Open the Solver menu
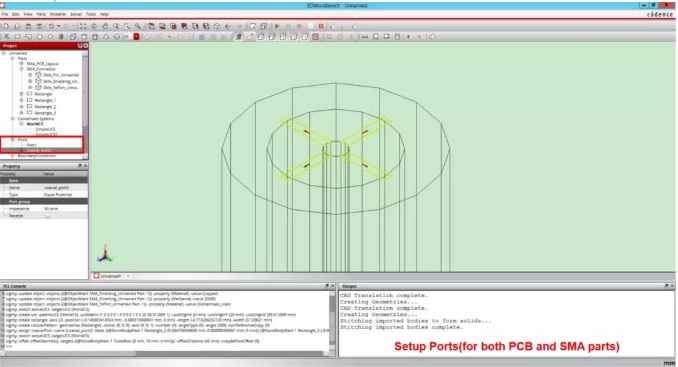Image resolution: width=678 pixels, height=367 pixels. [76, 14]
